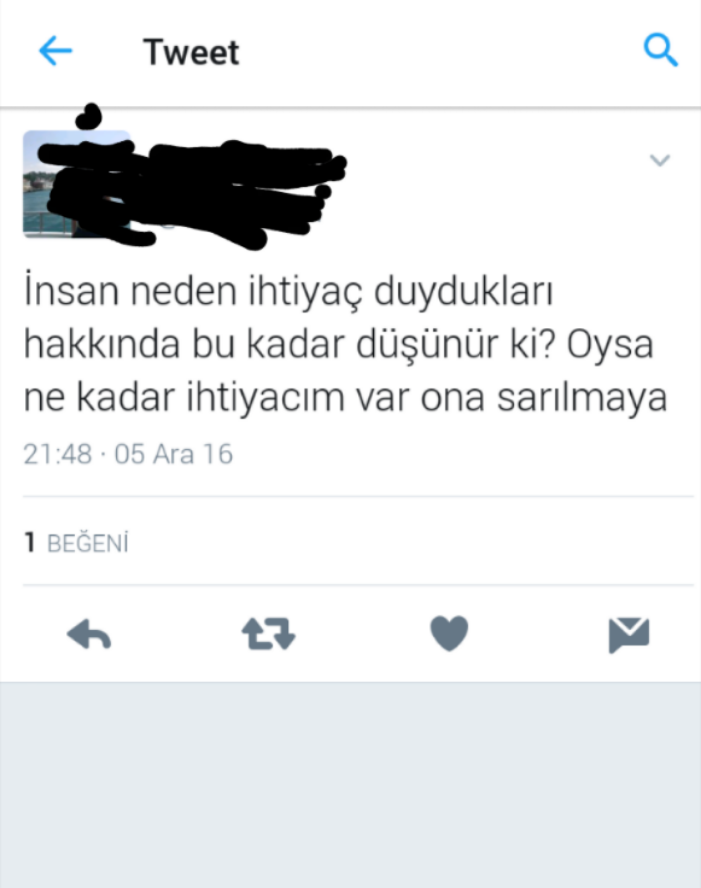This screenshot has height=888, width=701.
Task: Tap the empty gray area below the tweet
Action: 350,785
